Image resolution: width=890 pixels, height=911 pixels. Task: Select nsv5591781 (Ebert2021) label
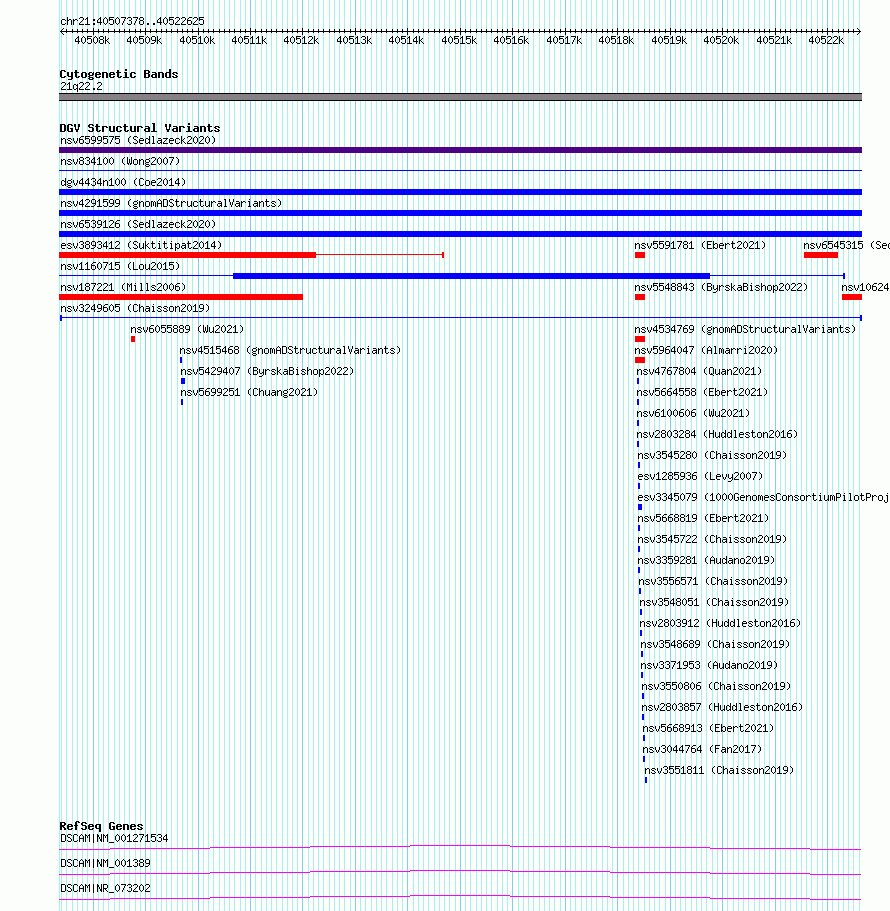click(700, 245)
